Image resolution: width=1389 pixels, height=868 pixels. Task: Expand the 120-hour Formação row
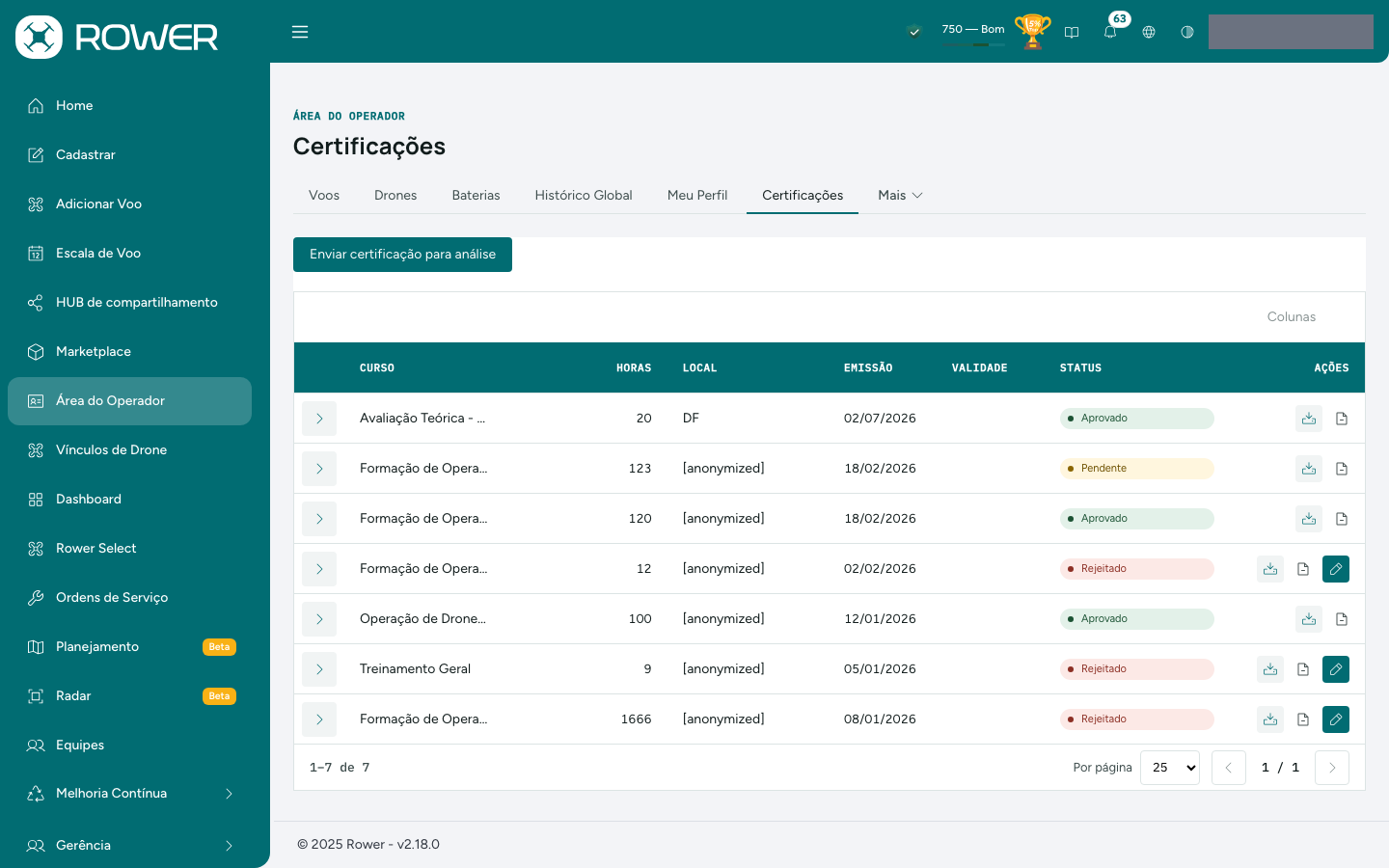pos(319,519)
